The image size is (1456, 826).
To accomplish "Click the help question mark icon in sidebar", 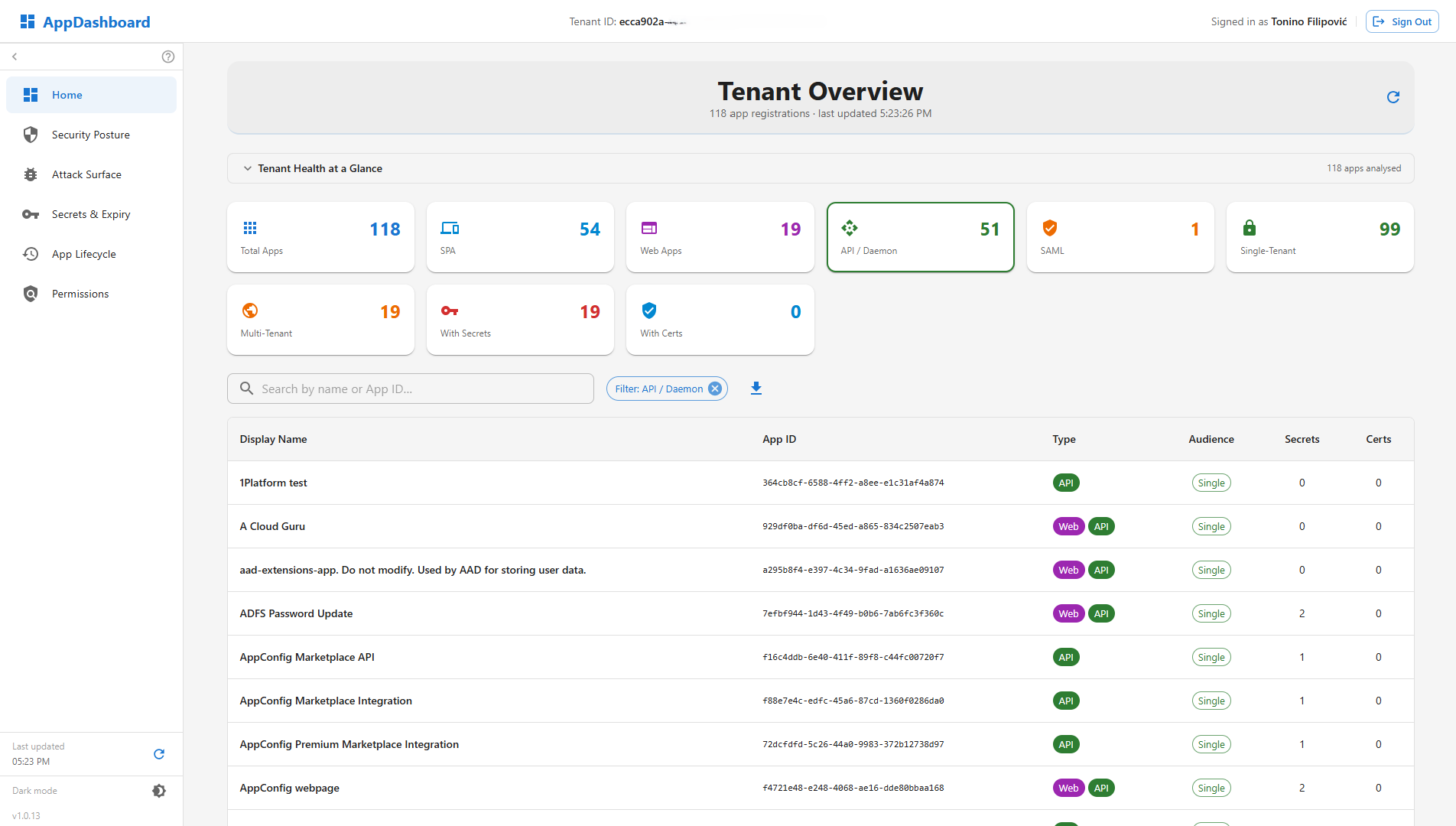I will point(168,57).
